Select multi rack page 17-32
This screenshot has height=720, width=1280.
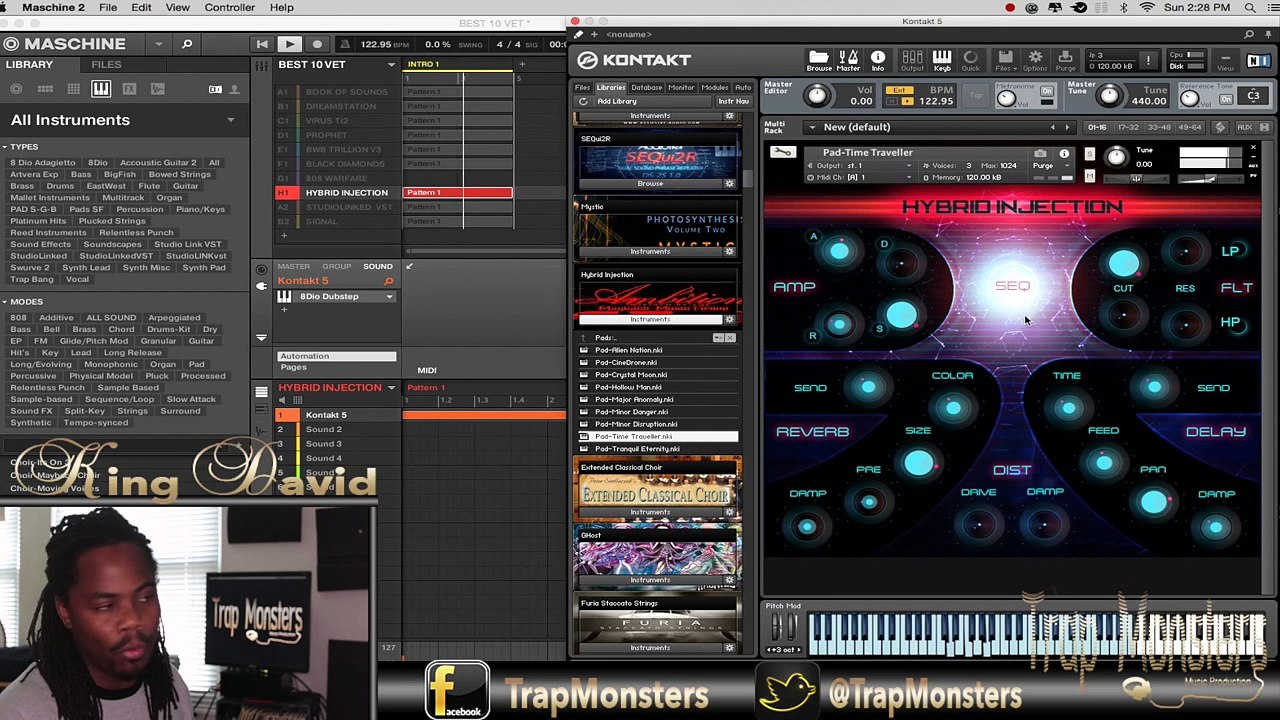(1128, 127)
